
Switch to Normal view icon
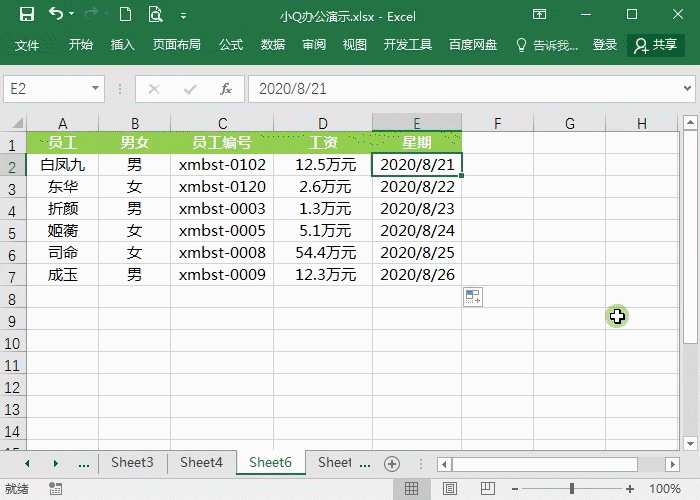point(411,488)
